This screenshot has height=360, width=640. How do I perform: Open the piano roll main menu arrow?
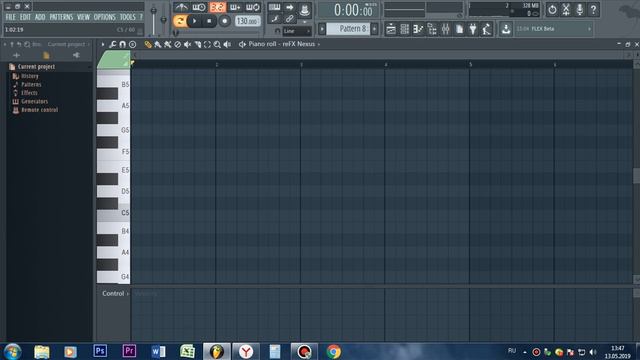pyautogui.click(x=103, y=44)
